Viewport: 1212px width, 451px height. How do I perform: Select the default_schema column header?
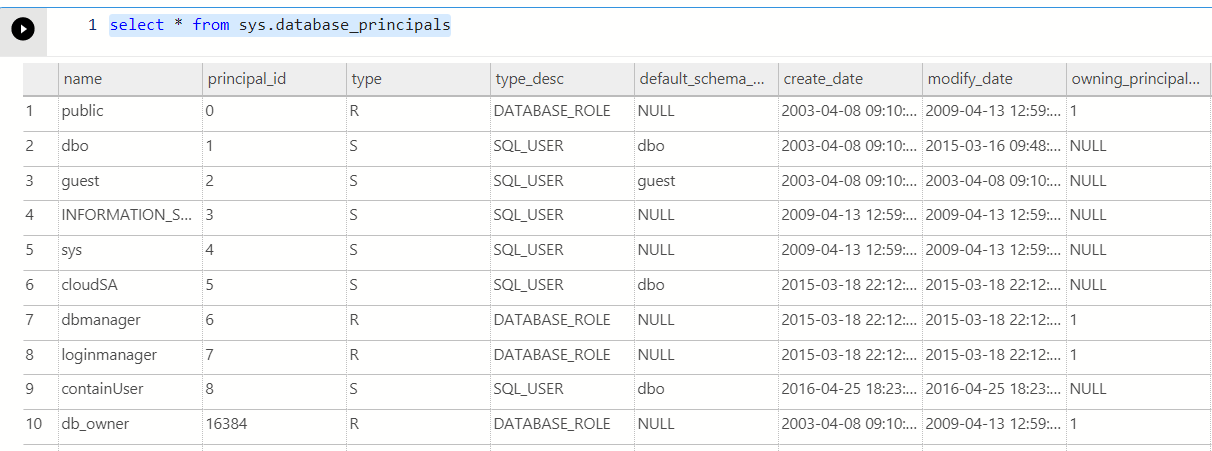[x=706, y=79]
